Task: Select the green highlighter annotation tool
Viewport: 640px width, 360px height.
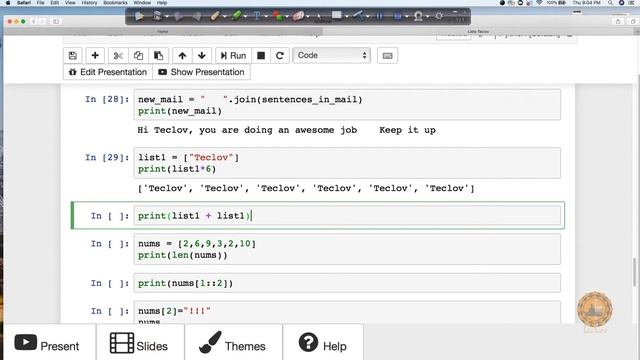Action: point(236,16)
